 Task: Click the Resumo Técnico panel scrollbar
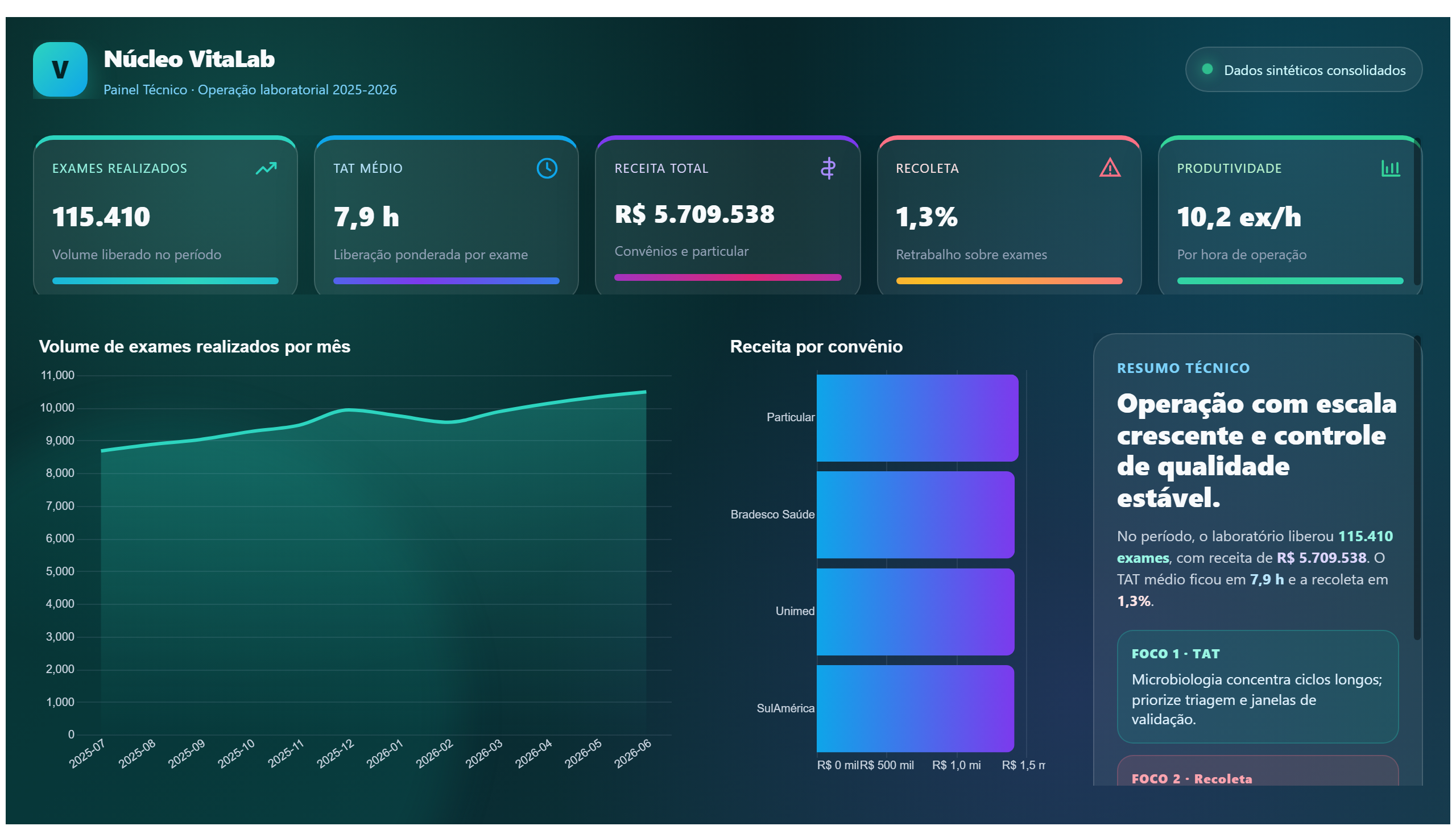click(1416, 488)
